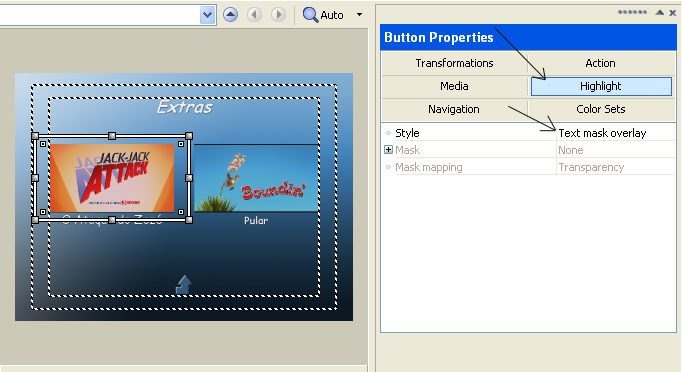Open the Color Sets tab
The image size is (682, 372).
coord(600,109)
